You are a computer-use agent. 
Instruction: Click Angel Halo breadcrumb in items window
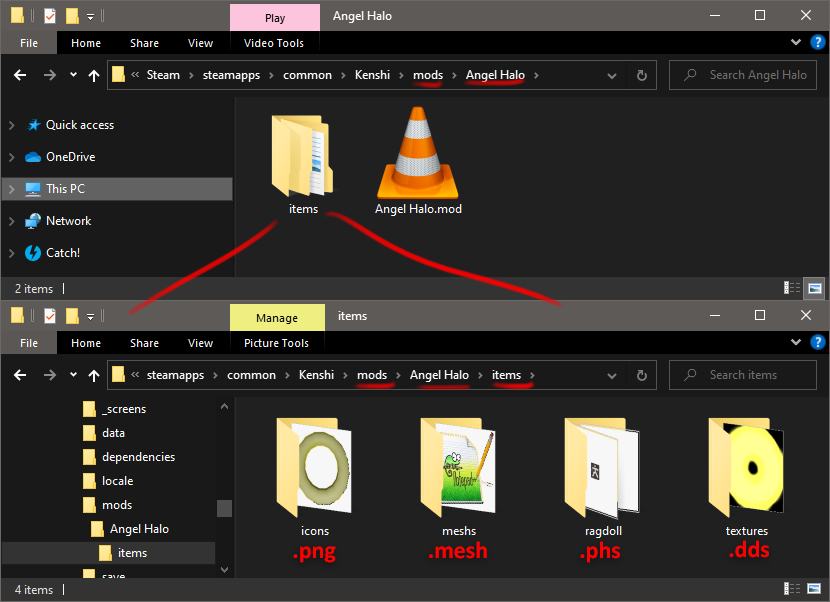pos(439,375)
